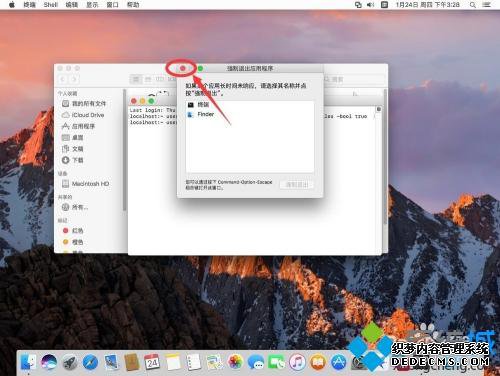This screenshot has width=500, height=376.
Task: Open Calendar icon showing 24
Action: point(152,362)
